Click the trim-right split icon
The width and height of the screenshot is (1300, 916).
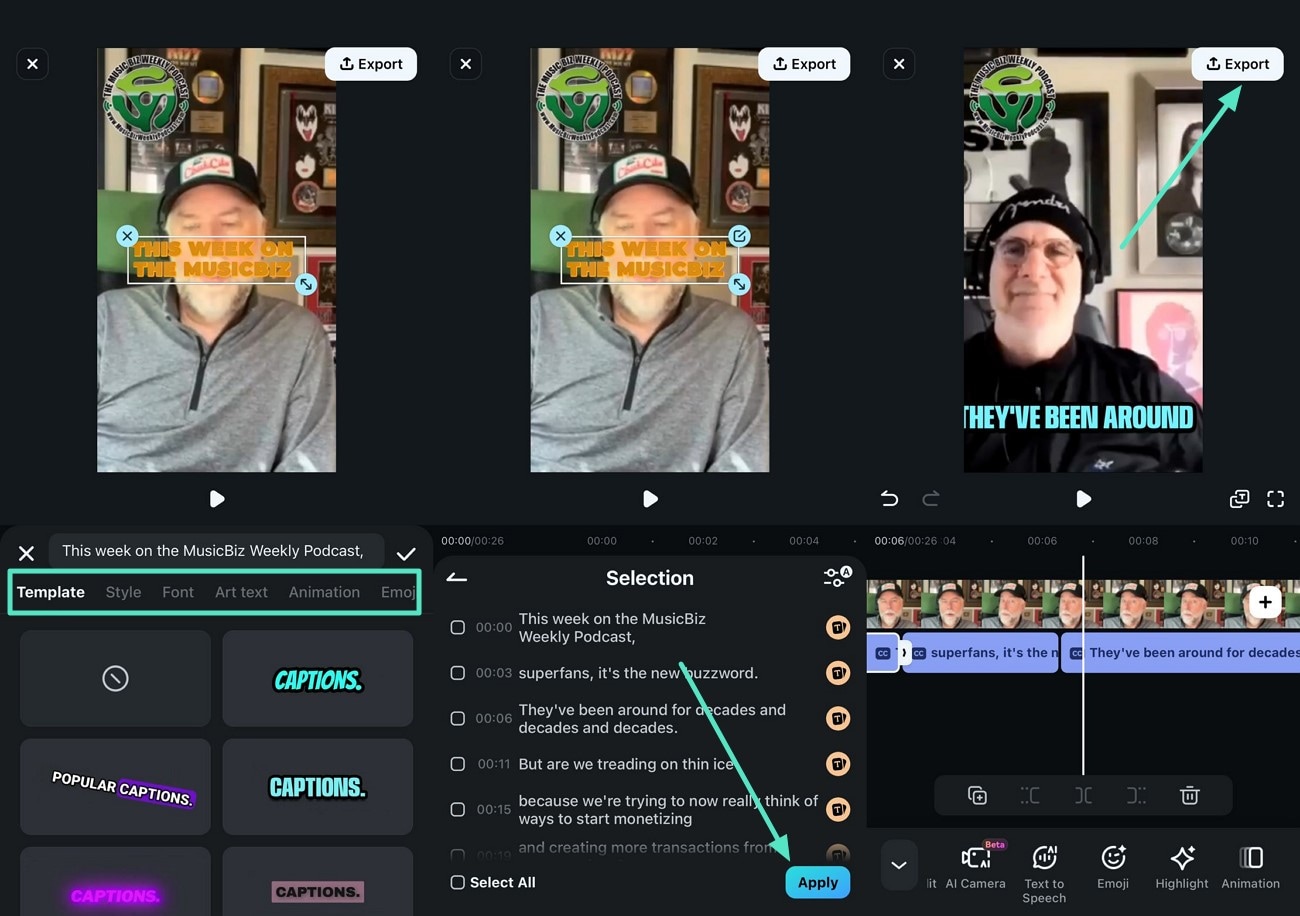click(1136, 796)
